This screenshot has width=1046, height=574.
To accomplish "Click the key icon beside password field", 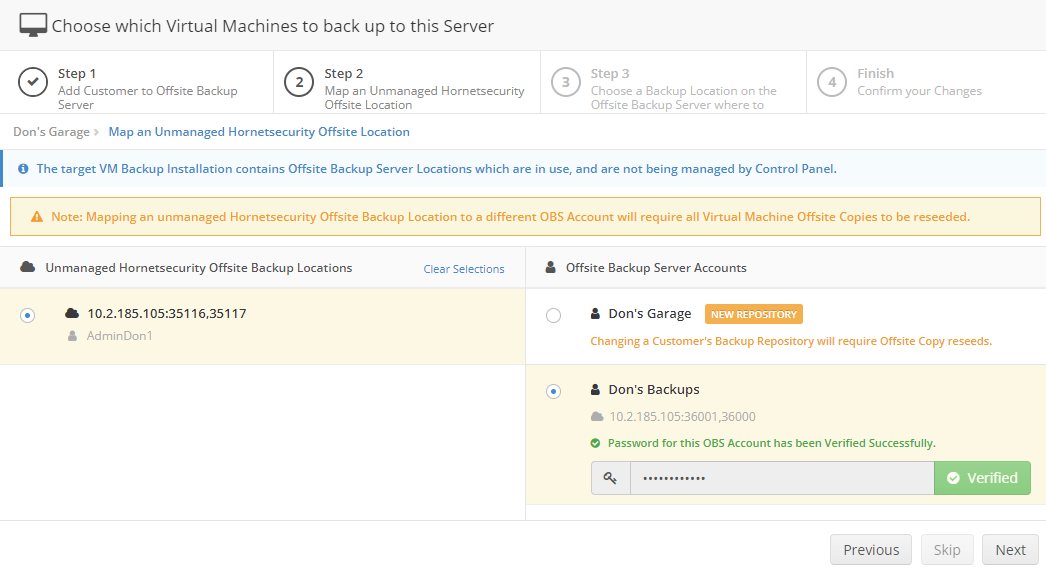I will (x=610, y=478).
